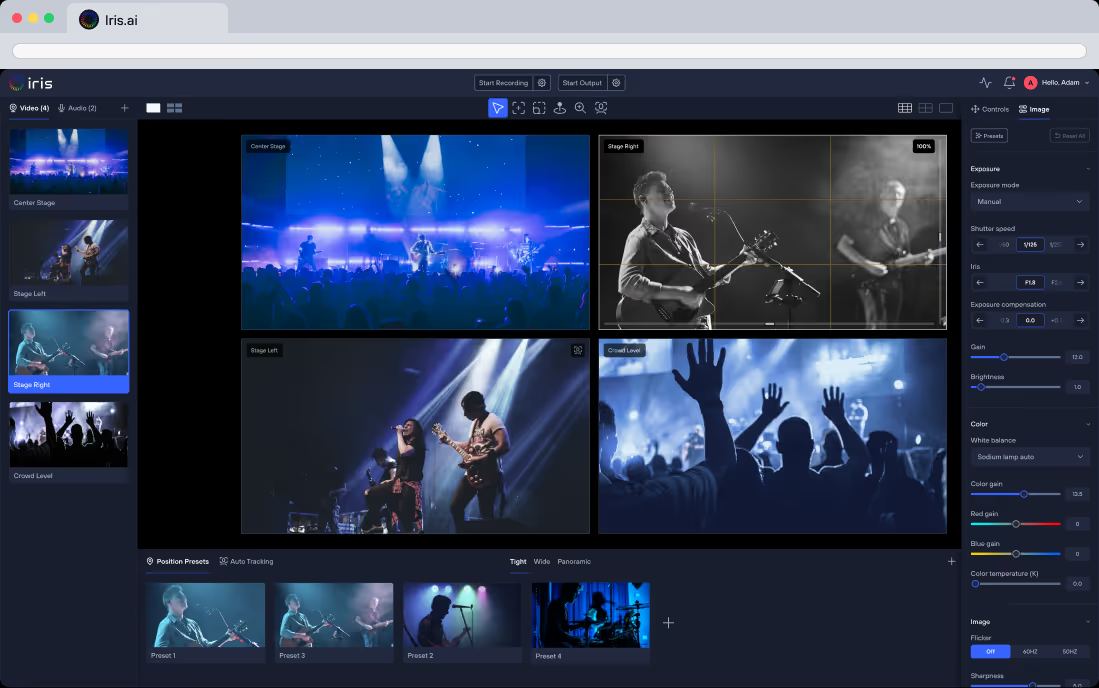
Task: Click the red A user avatar
Action: point(1030,83)
